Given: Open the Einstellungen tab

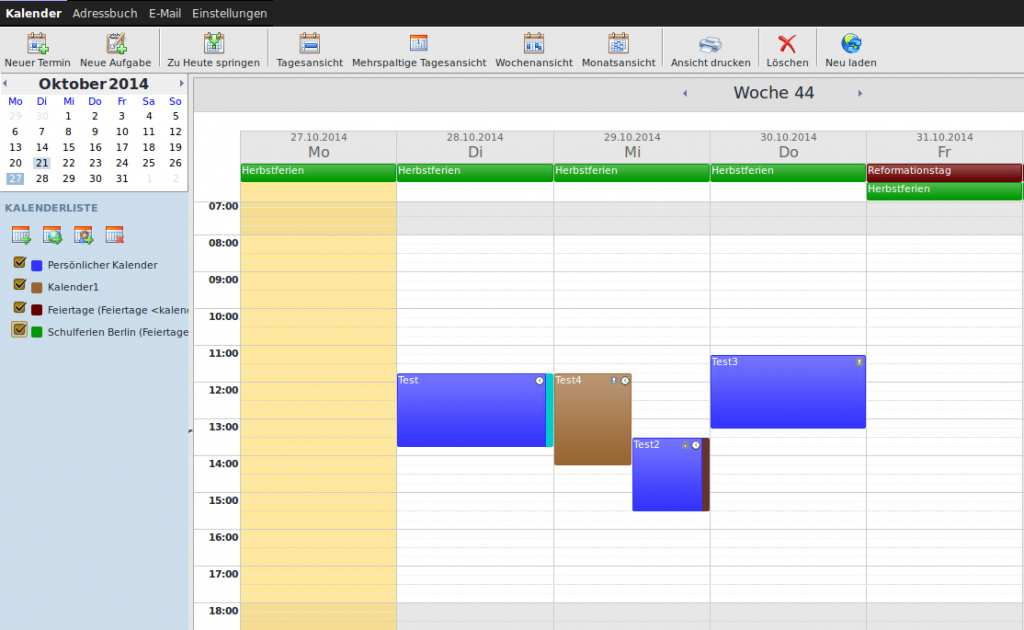Looking at the screenshot, I should point(229,14).
